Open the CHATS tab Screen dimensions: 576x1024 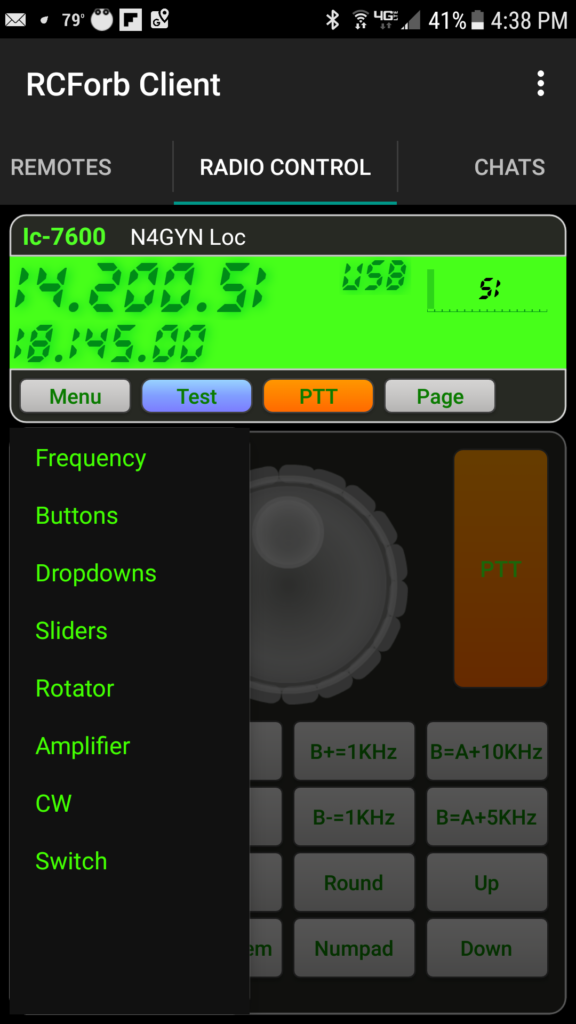tap(509, 167)
